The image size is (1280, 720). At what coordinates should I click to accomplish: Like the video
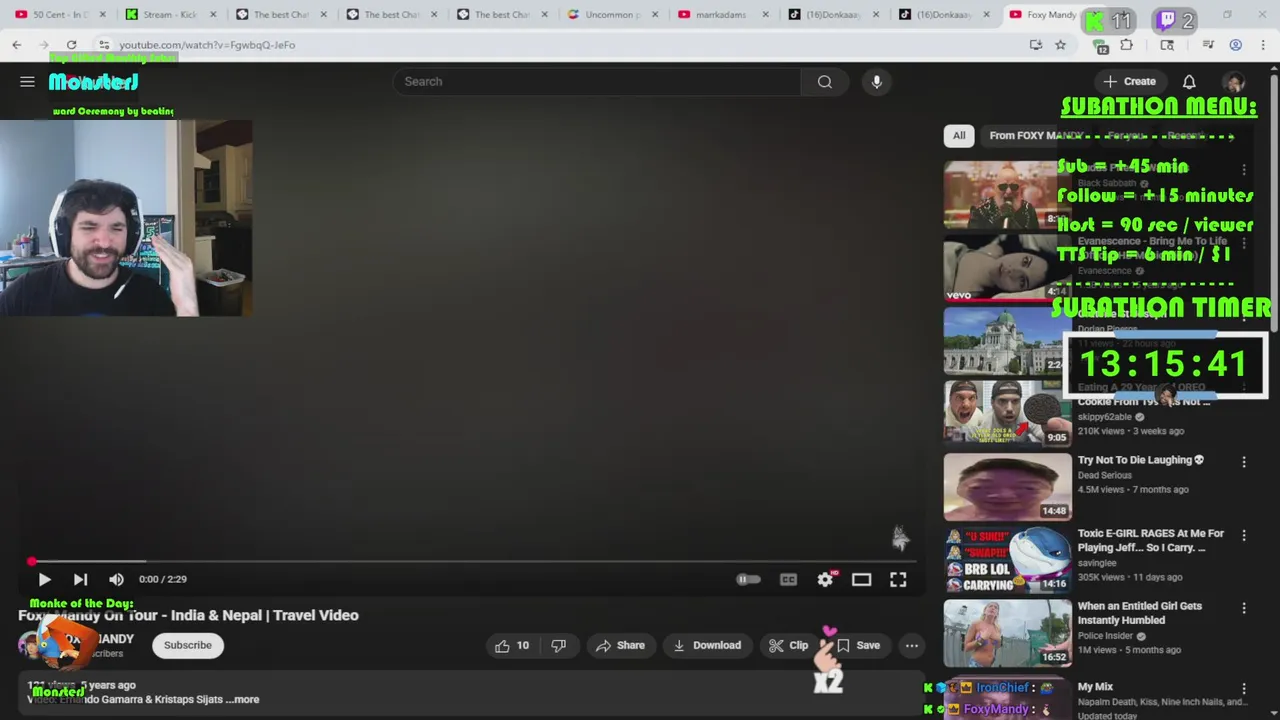tap(511, 645)
